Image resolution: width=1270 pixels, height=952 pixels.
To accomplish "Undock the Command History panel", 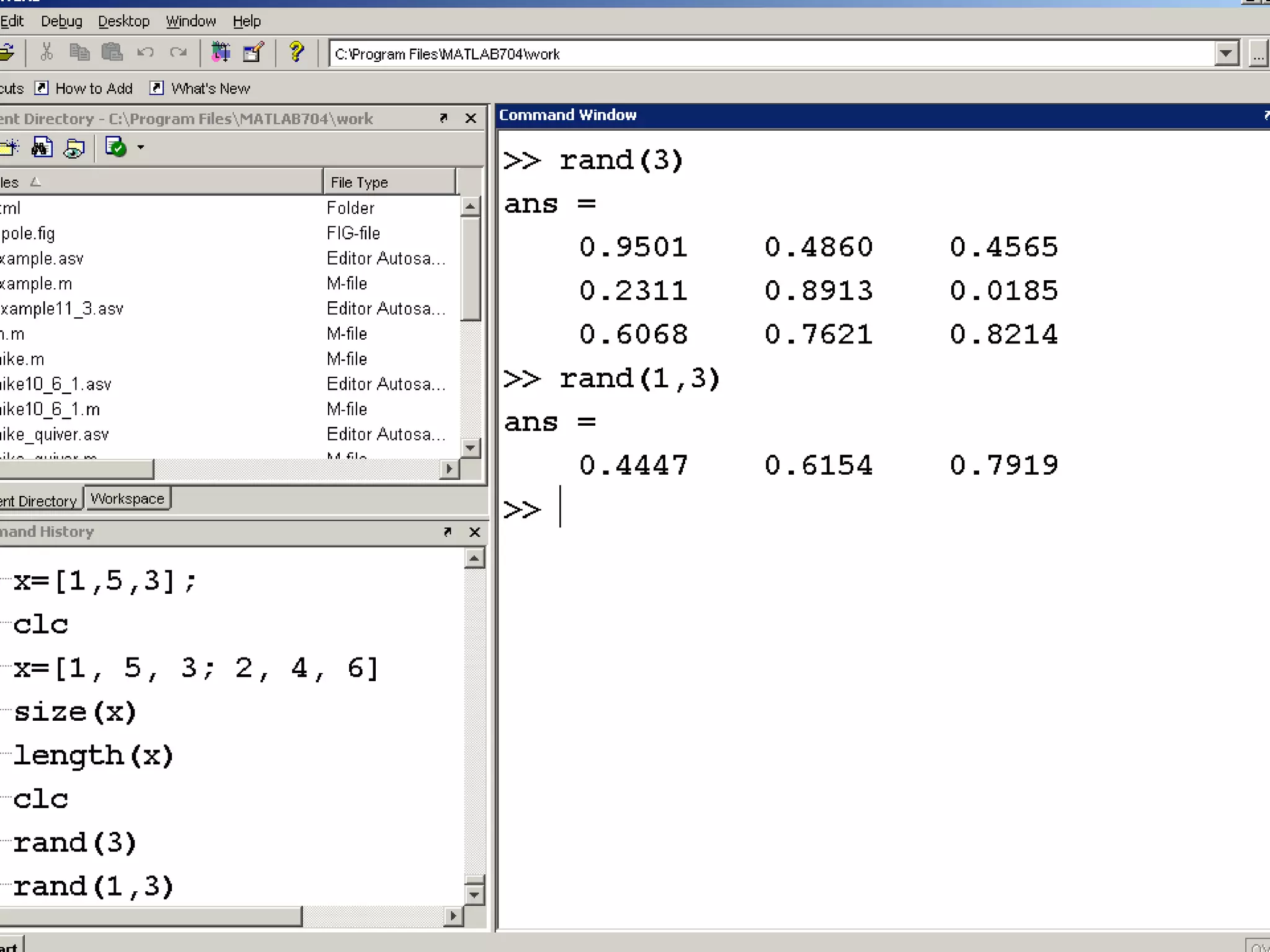I will 447,532.
